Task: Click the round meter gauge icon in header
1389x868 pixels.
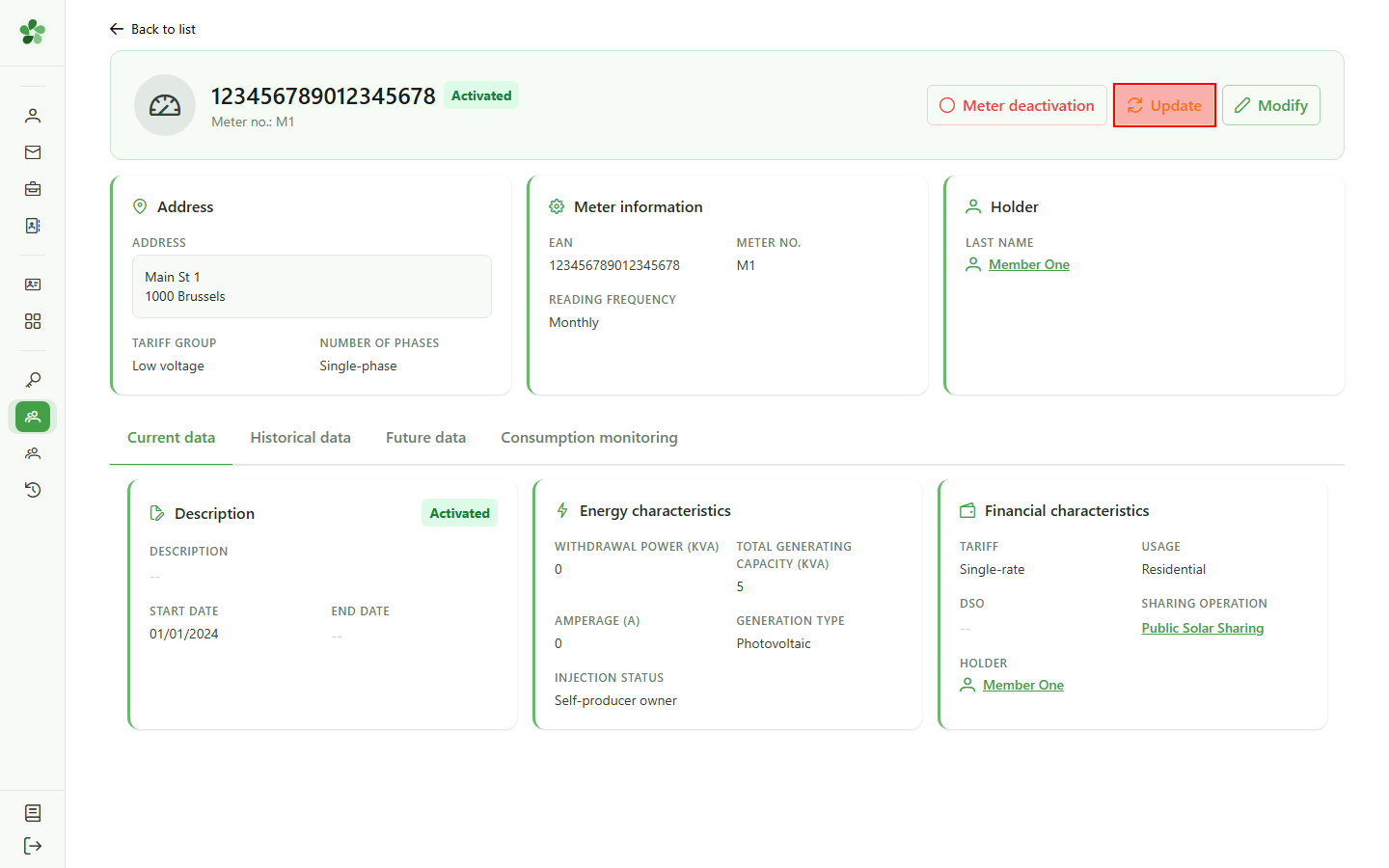Action: [x=165, y=105]
